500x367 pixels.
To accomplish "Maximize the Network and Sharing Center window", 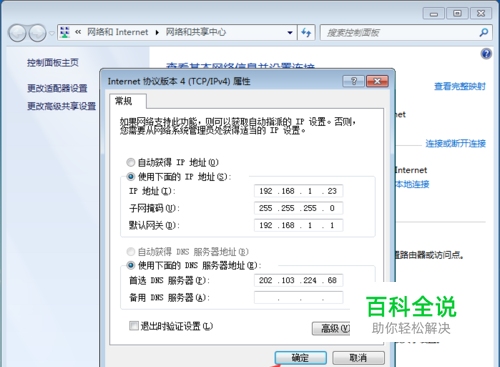I will point(457,14).
